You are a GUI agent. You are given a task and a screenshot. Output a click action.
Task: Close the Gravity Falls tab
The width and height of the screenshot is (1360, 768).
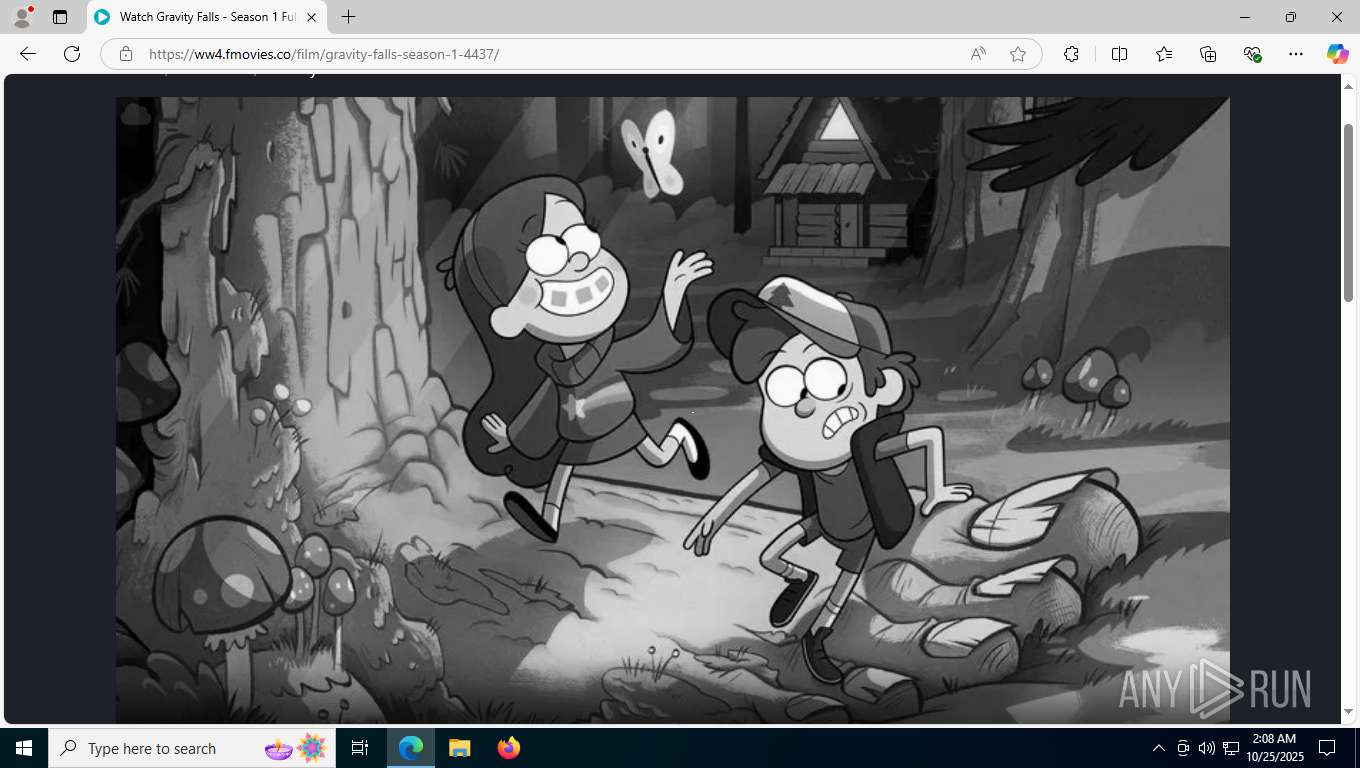311,17
